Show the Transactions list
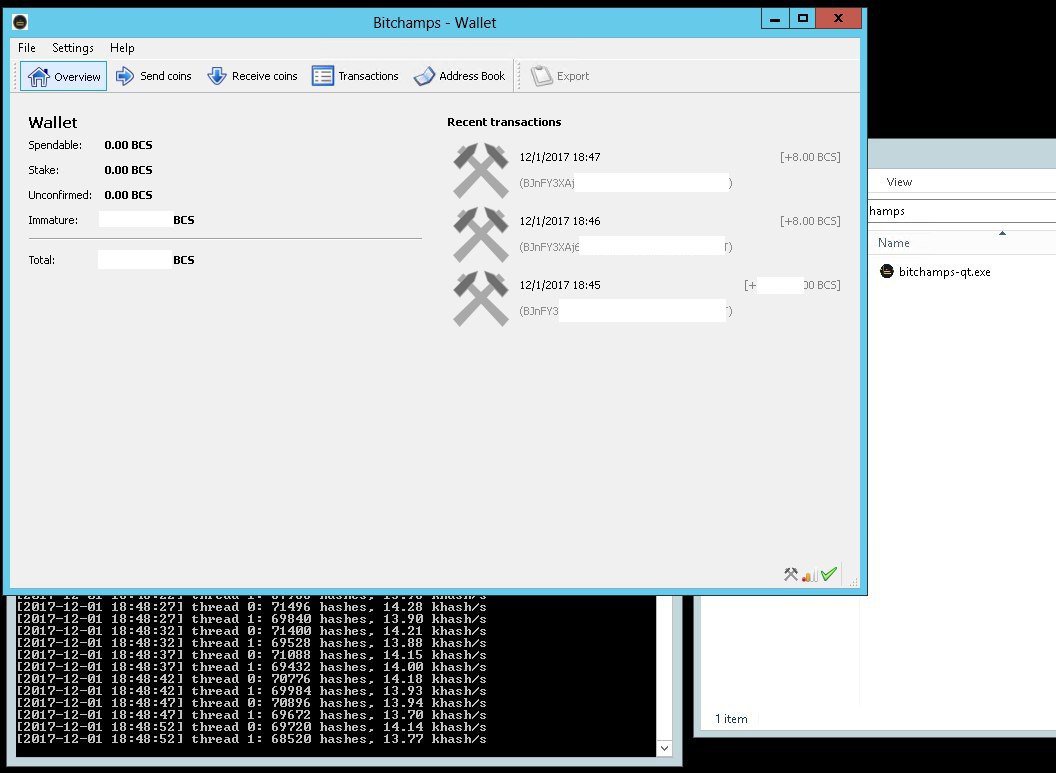Image resolution: width=1056 pixels, height=773 pixels. point(355,76)
